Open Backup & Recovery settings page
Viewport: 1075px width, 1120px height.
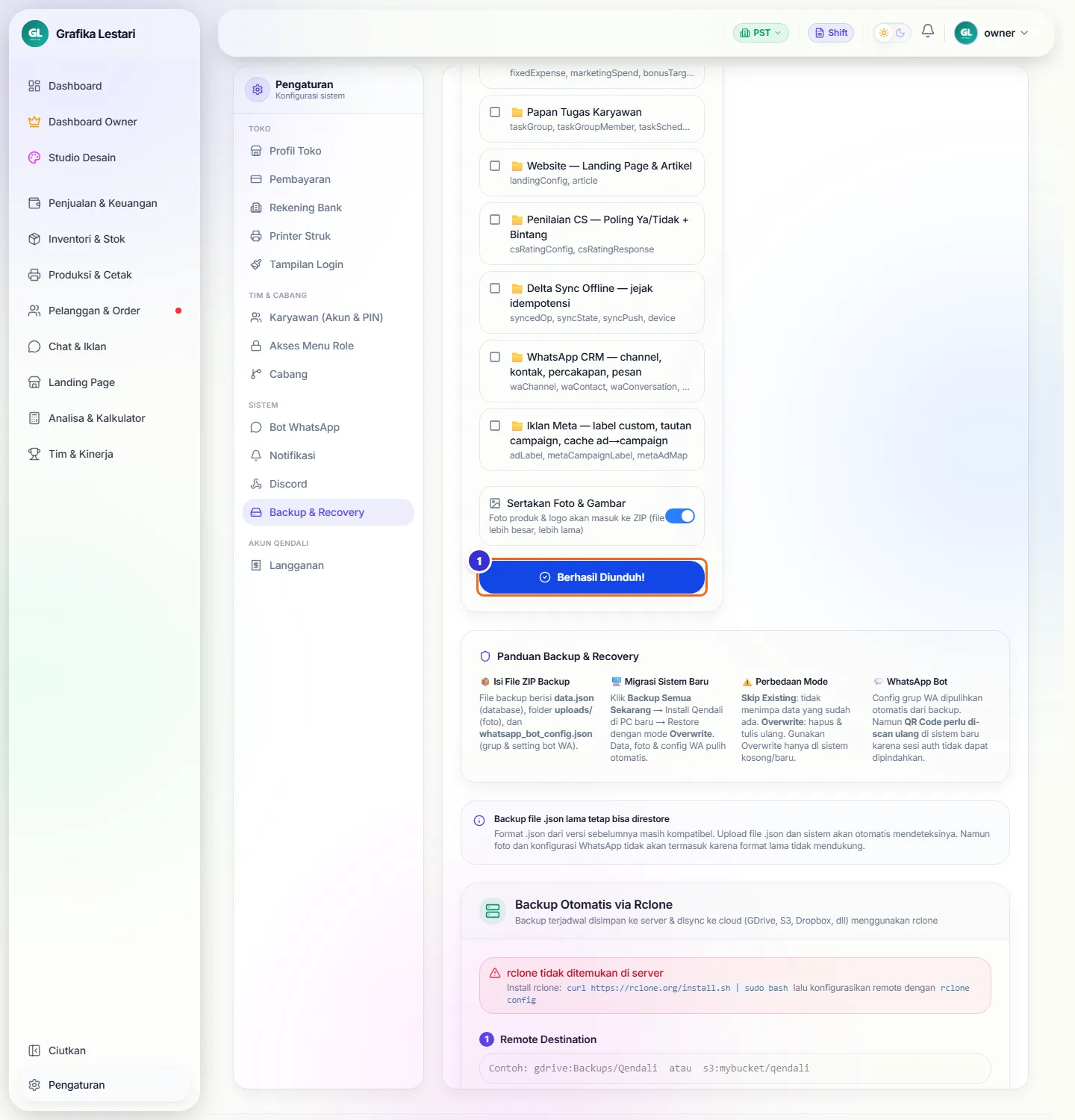328,512
